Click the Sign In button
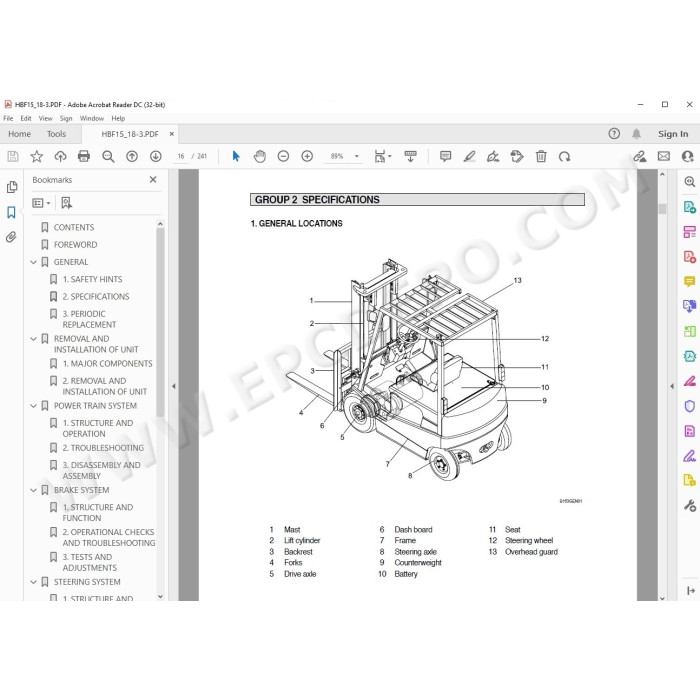This screenshot has width=700, height=700. (673, 134)
